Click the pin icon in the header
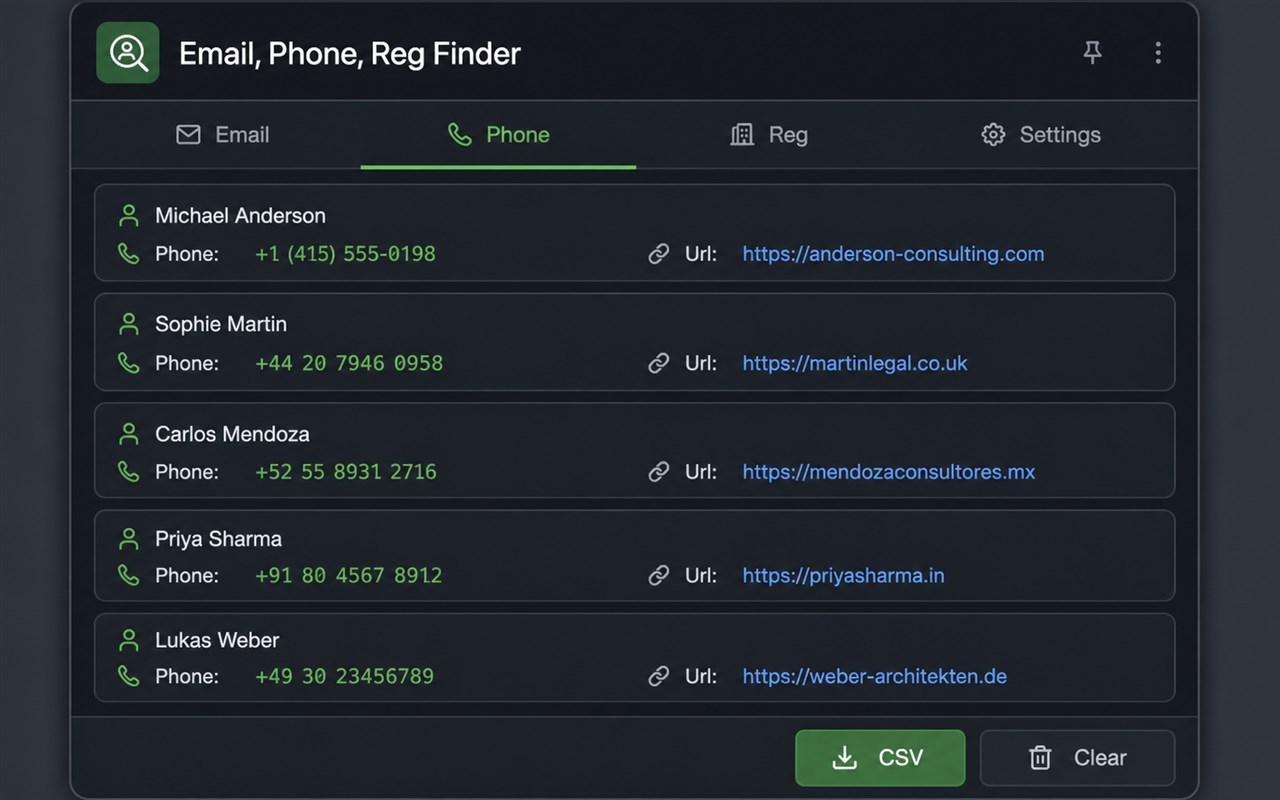 (1092, 53)
